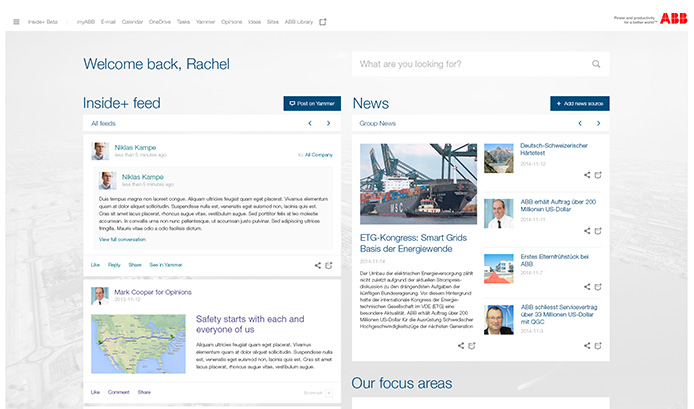Bookmark the ETG-Kongress article icon
Screen dimensions: 694x409
pos(472,346)
